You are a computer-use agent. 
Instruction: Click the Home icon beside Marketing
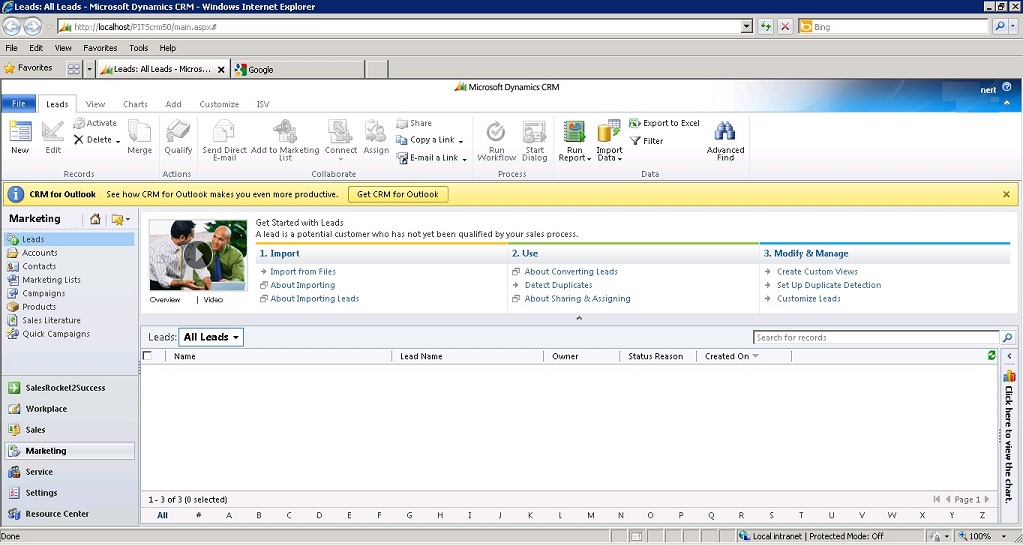[x=95, y=219]
